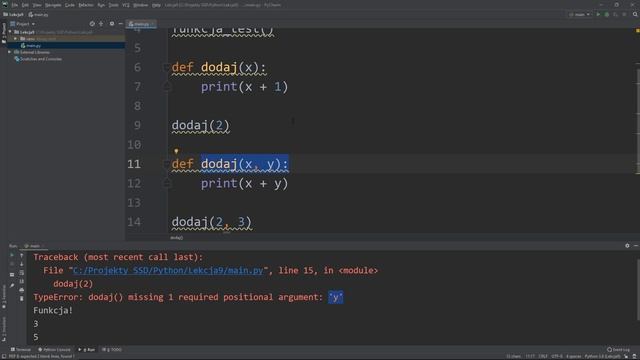Click the TypeError message in console
Image resolution: width=640 pixels, height=360 pixels.
[188, 297]
